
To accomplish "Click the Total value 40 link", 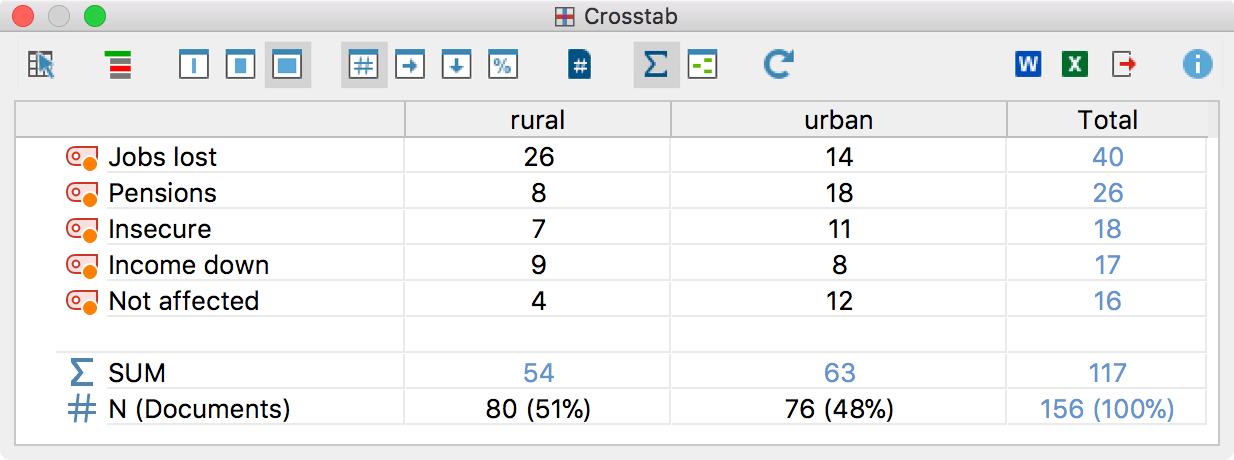I will tap(1107, 157).
